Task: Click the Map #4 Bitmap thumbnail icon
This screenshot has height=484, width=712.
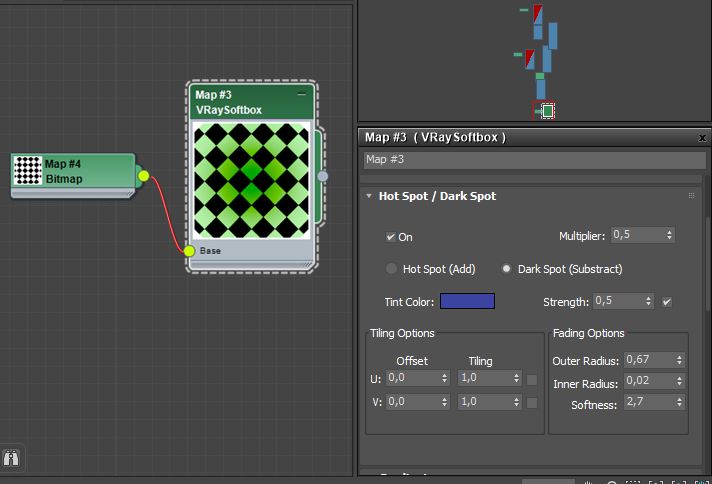Action: (27, 171)
